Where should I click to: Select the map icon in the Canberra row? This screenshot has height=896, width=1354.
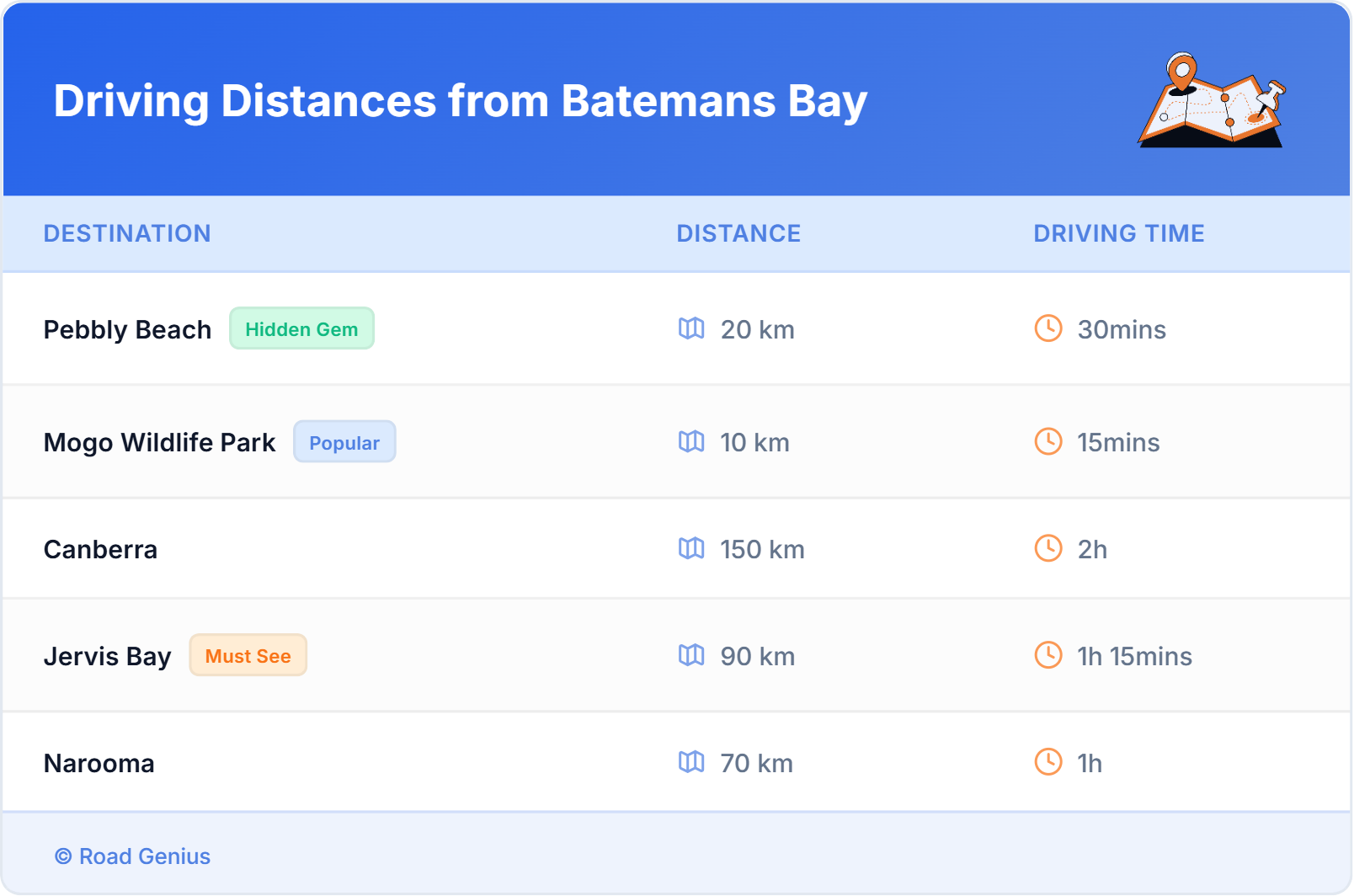(691, 549)
